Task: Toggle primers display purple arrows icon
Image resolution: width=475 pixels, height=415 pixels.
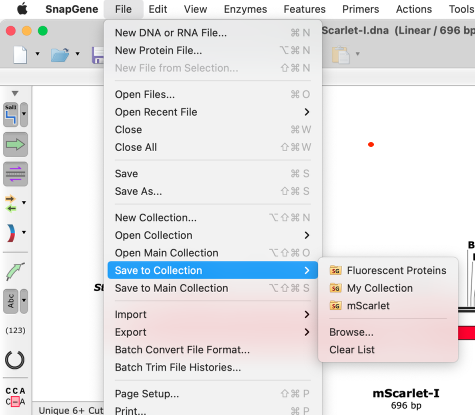Action: 15,174
